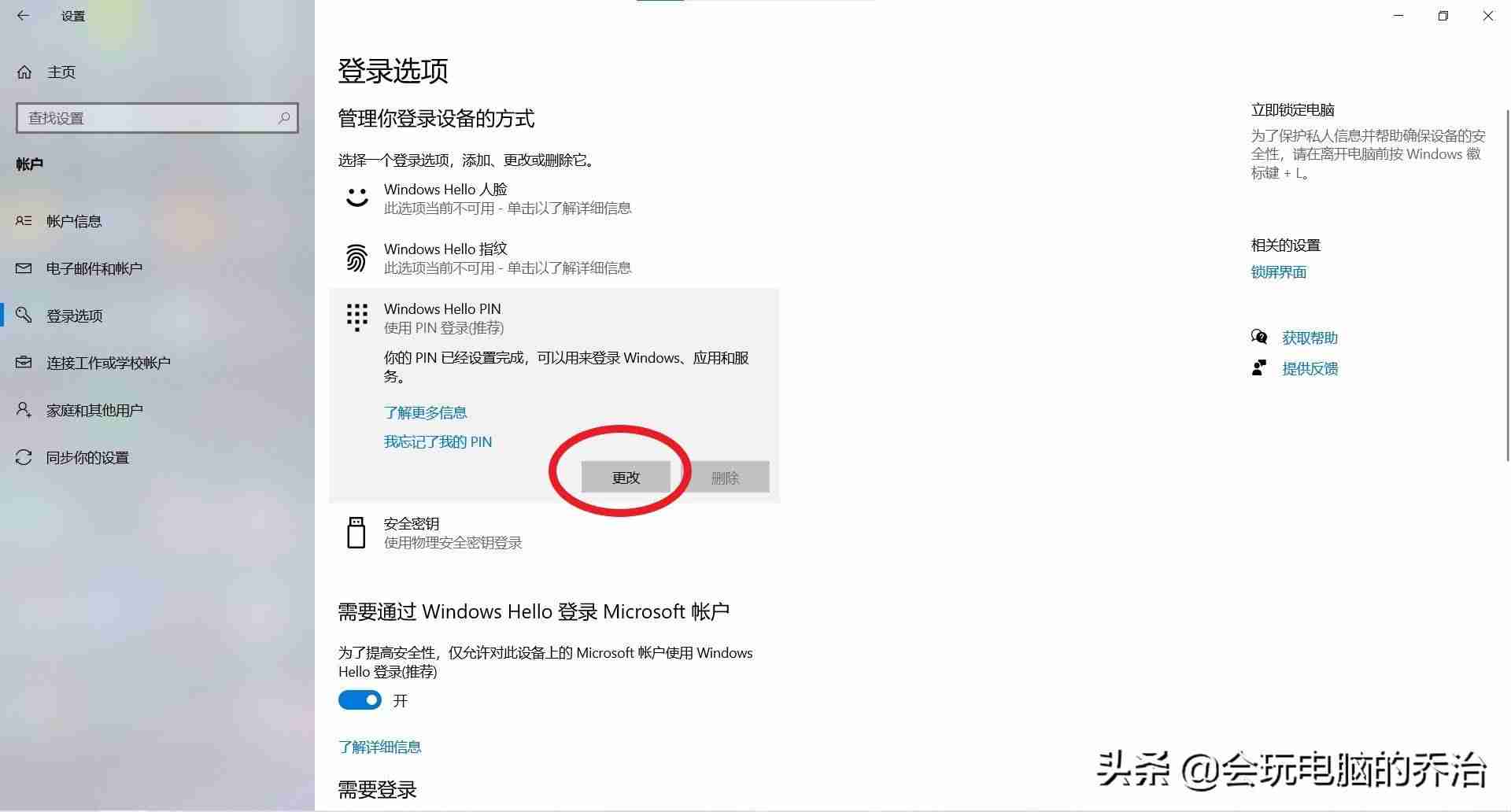Image resolution: width=1511 pixels, height=812 pixels.
Task: Click the person-plus icon for 家庭和其他用户
Action: coord(24,410)
